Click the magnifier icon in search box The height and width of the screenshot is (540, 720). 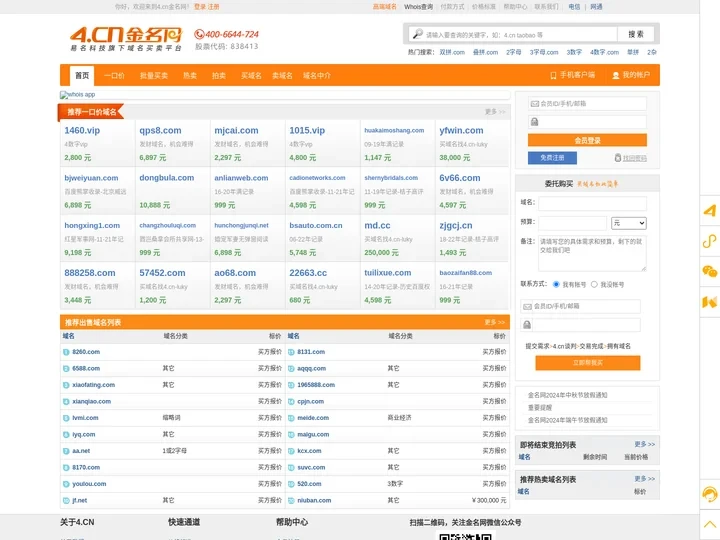(x=417, y=34)
